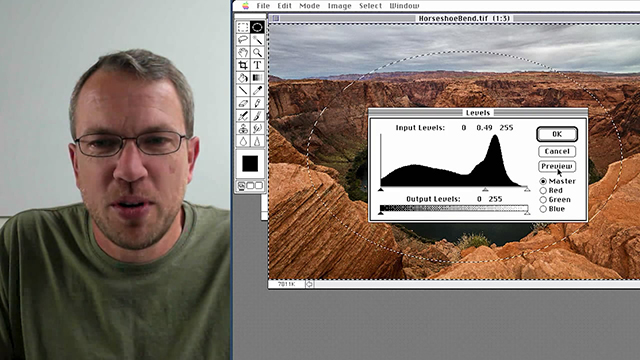Select the Paint Bucket tool

coord(243,78)
